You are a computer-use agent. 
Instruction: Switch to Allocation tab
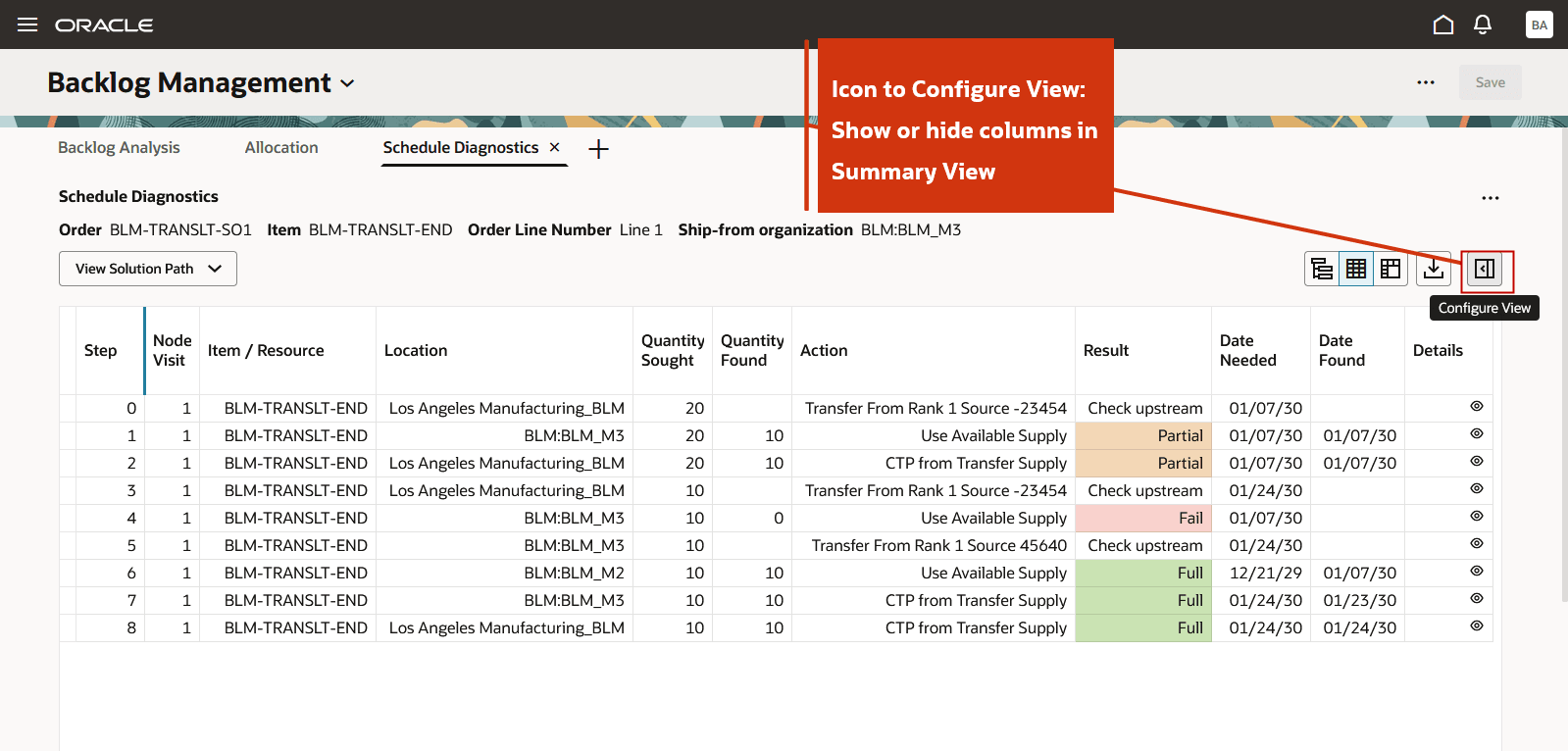[x=281, y=147]
